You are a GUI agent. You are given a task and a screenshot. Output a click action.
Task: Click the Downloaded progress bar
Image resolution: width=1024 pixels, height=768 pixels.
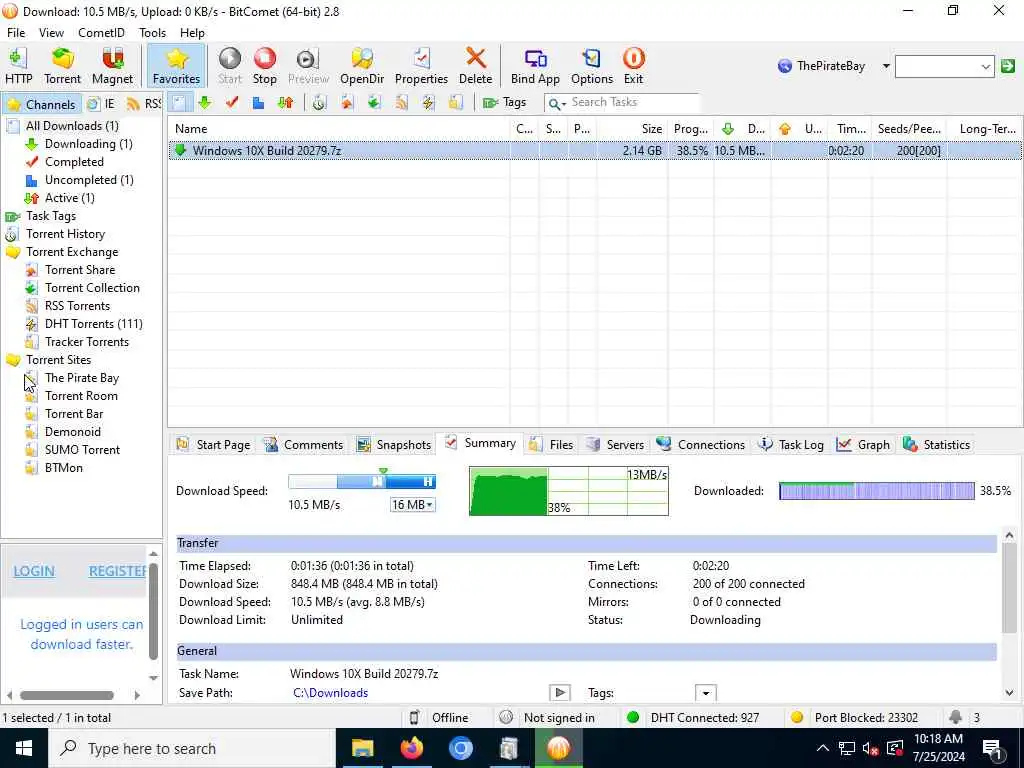876,490
